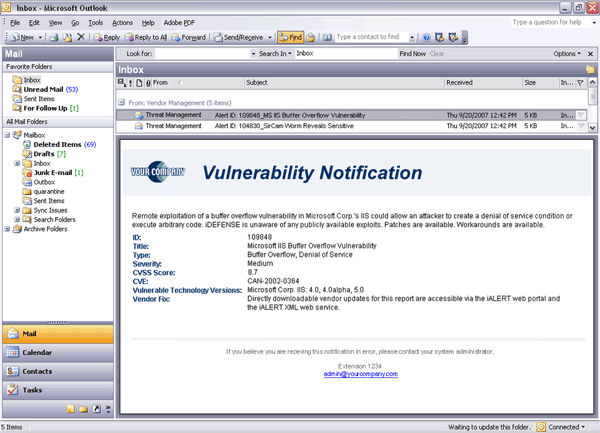Open the Send/Receive dropdown arrow

pyautogui.click(x=270, y=37)
